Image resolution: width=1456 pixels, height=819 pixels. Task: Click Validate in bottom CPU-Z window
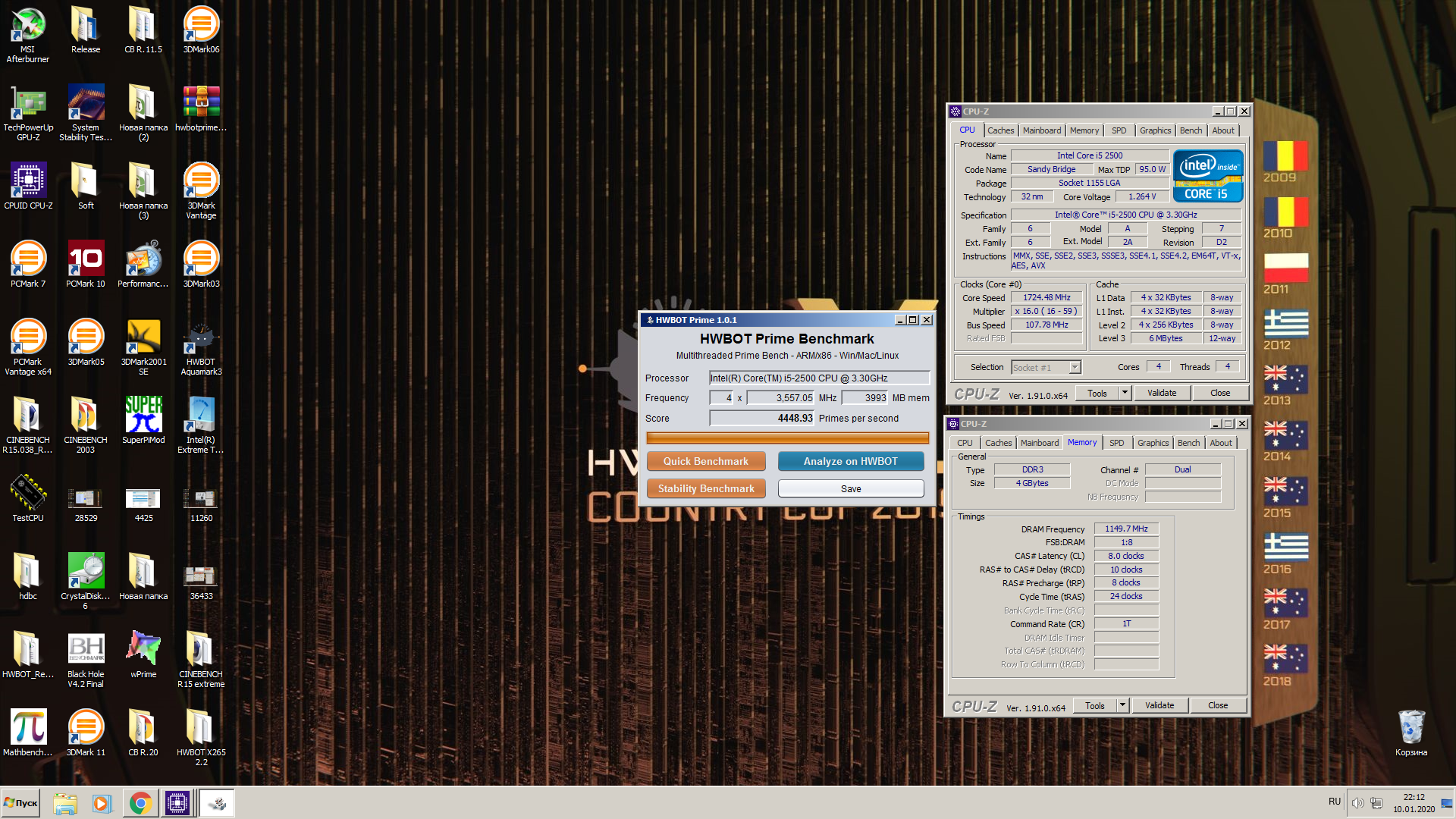coord(1159,705)
